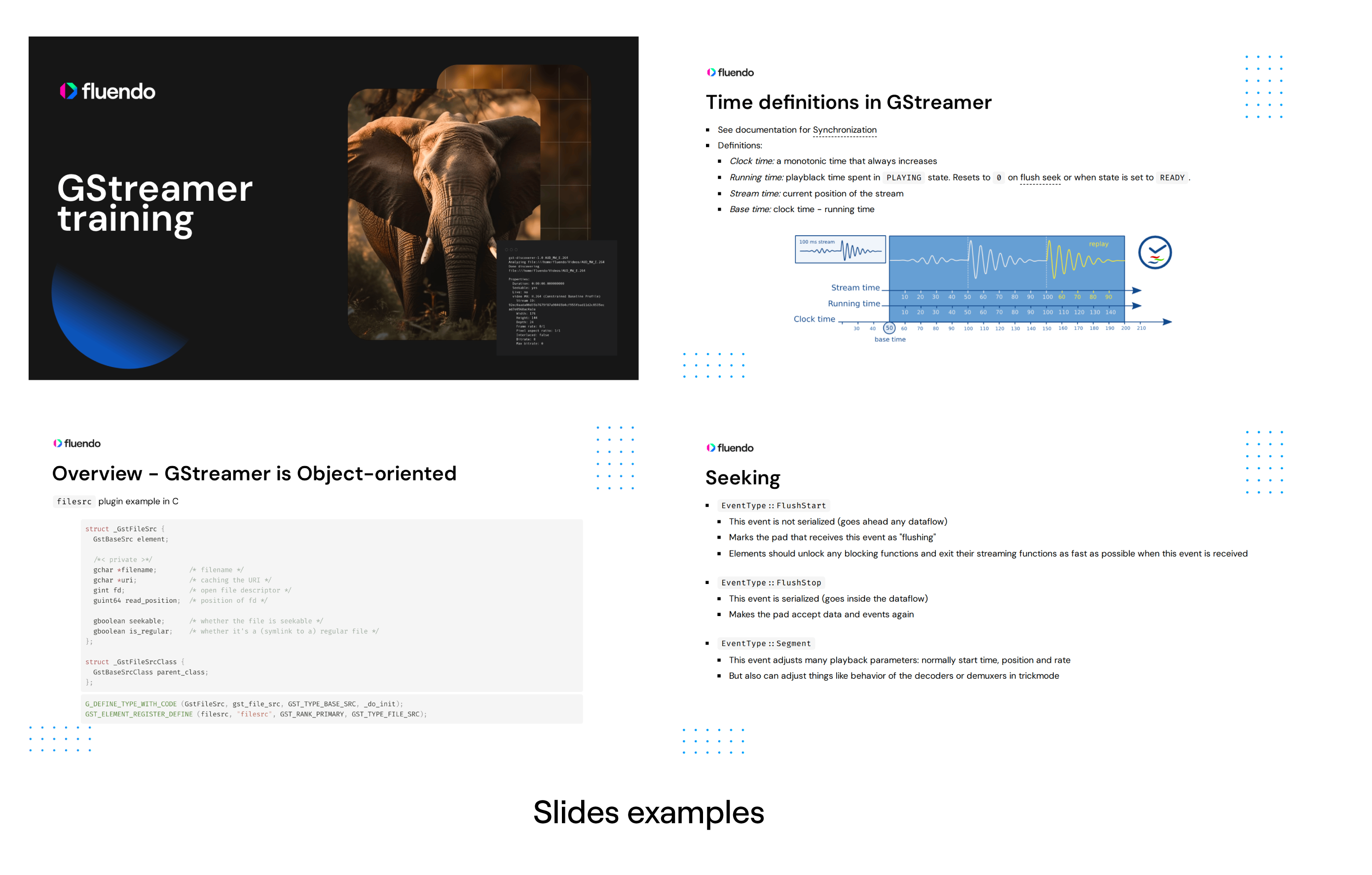The height and width of the screenshot is (875, 1372).
Task: Click the fluendo logo above the Seeking heading
Action: coord(730,448)
